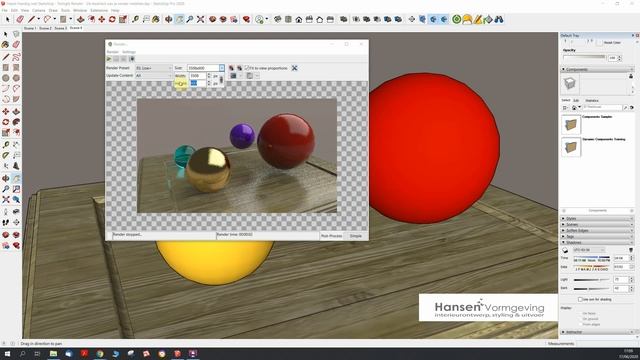Expand the Tags tray panel
This screenshot has width=640, height=360.
(x=598, y=236)
